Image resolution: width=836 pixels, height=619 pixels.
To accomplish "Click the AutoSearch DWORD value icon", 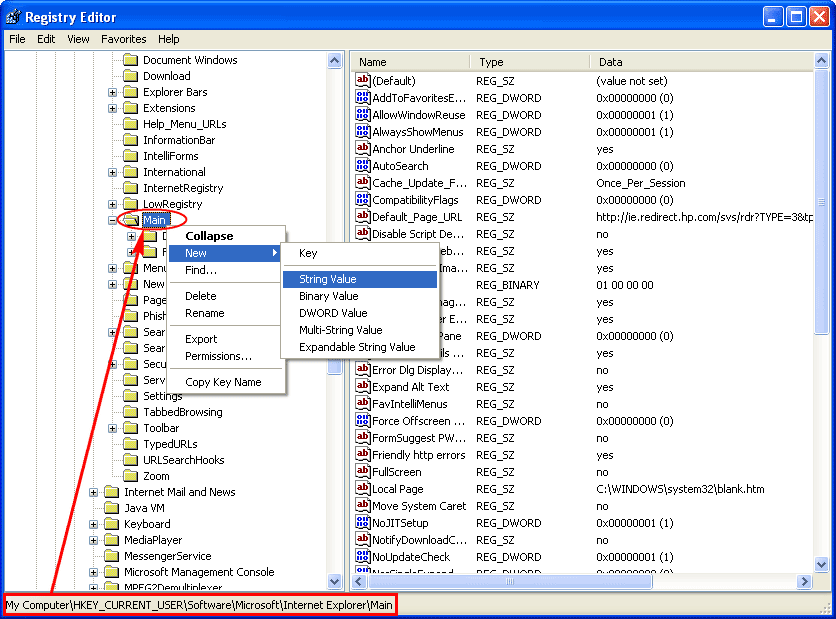I will pyautogui.click(x=363, y=166).
